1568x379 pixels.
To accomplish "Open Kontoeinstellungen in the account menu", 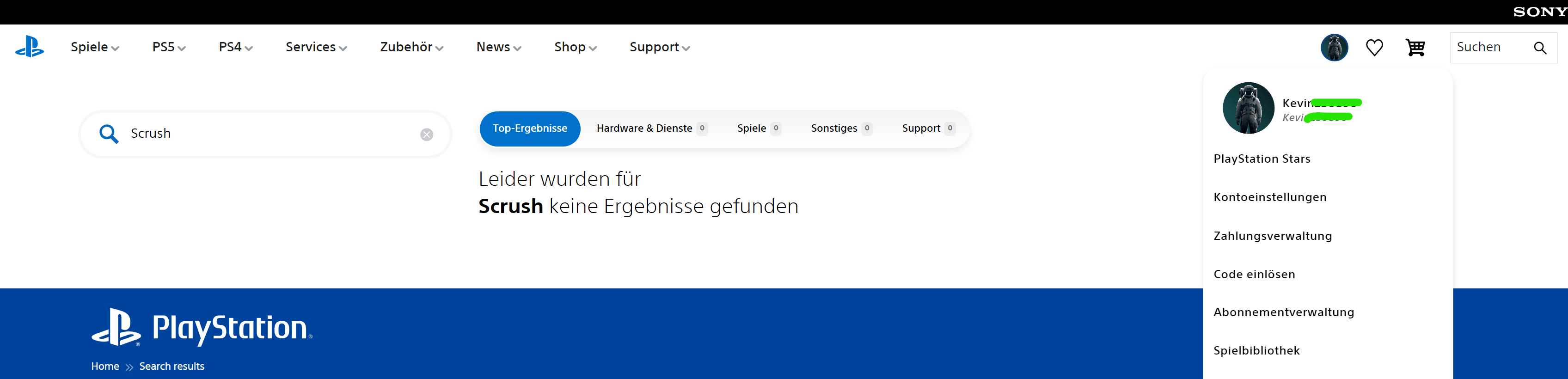I will (1270, 197).
